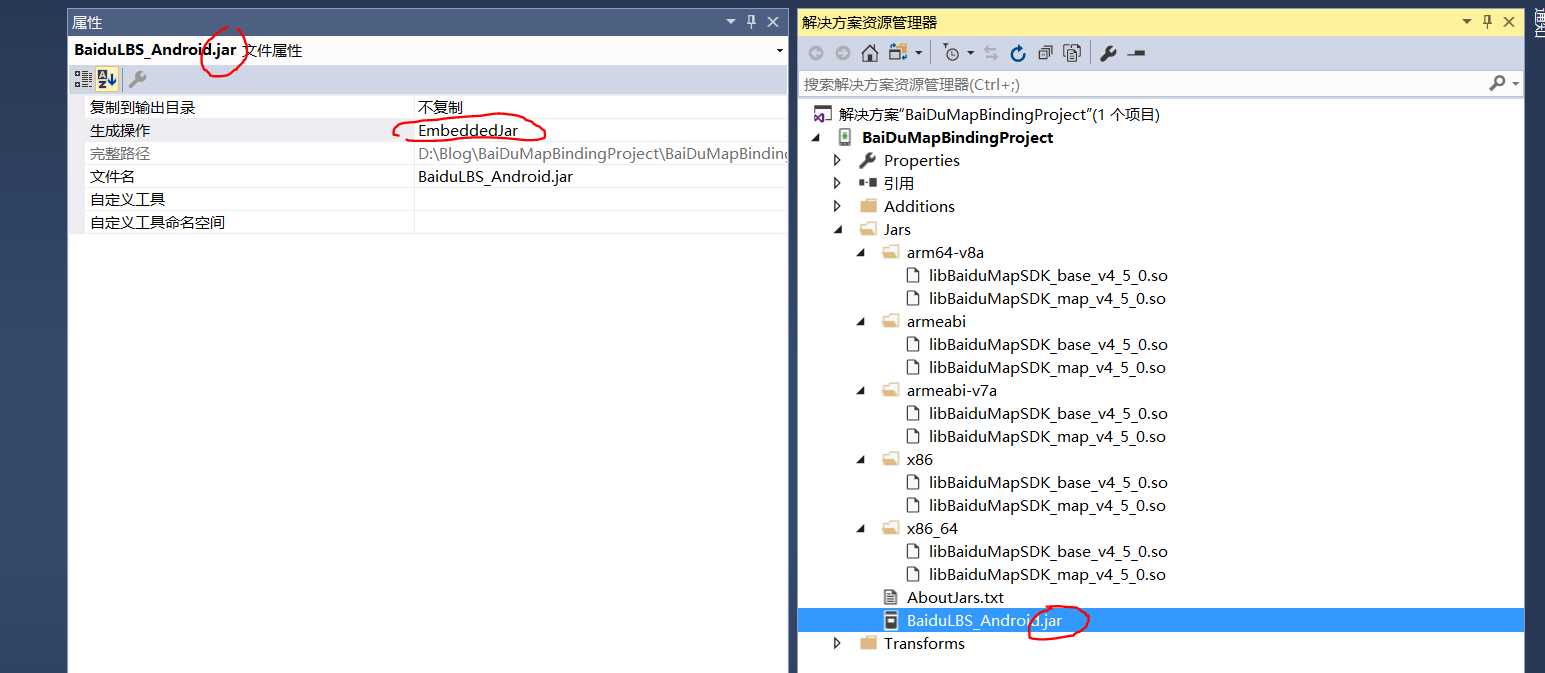Click the Transforms folder icon

point(868,643)
